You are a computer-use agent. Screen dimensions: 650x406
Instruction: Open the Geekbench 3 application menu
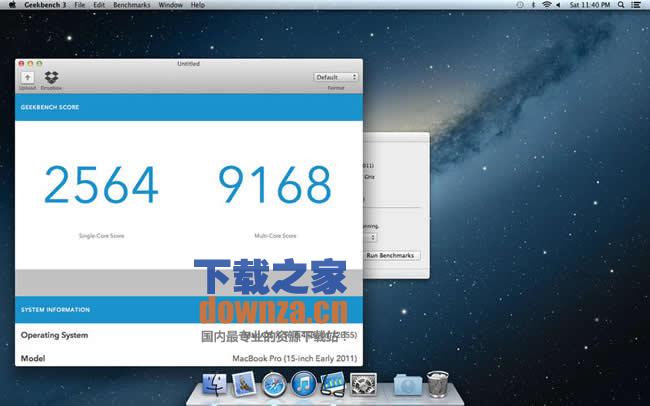pos(45,5)
